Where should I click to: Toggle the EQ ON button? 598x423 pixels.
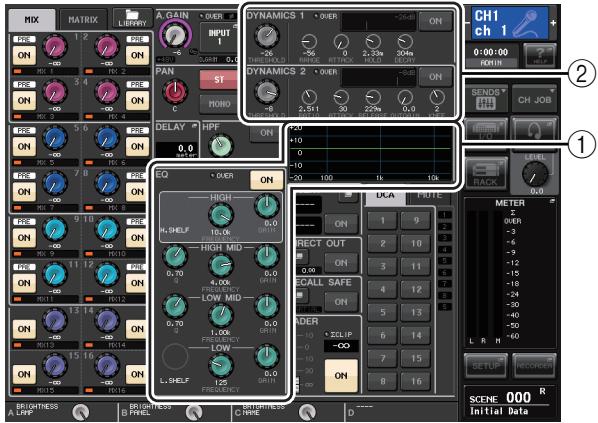point(267,180)
